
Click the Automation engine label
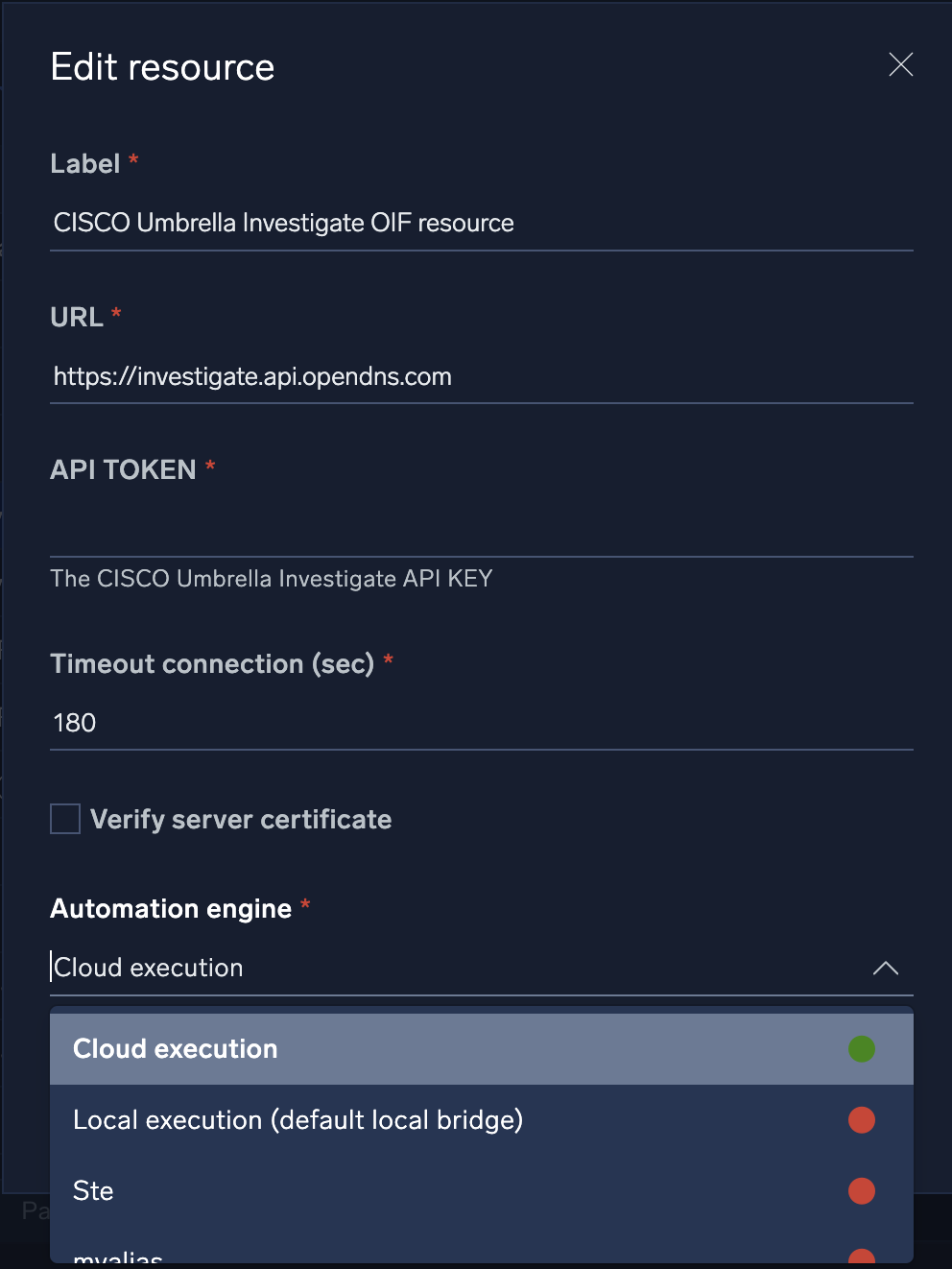[x=171, y=908]
